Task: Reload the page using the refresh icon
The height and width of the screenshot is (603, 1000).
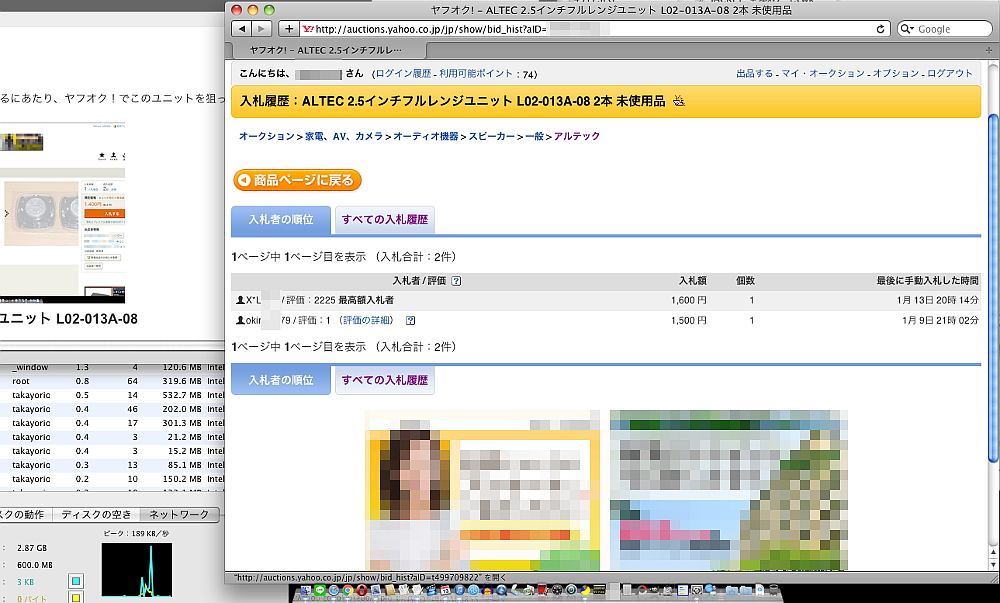Action: [x=880, y=29]
